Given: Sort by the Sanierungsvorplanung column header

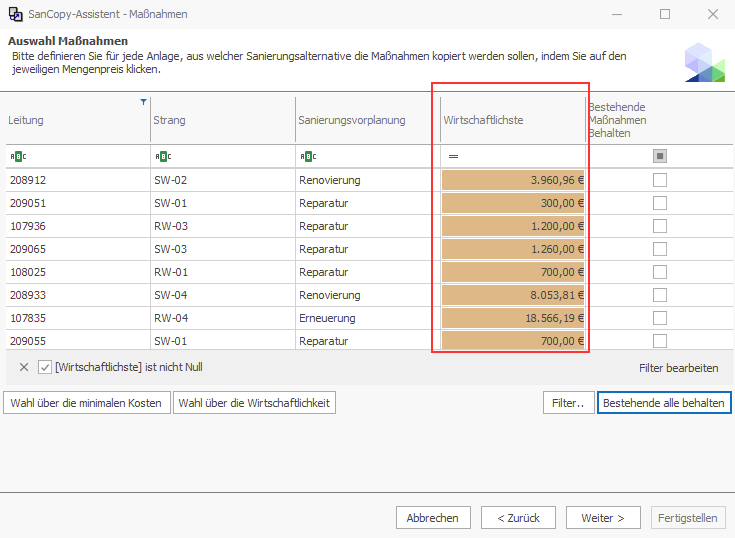Looking at the screenshot, I should tap(365, 120).
